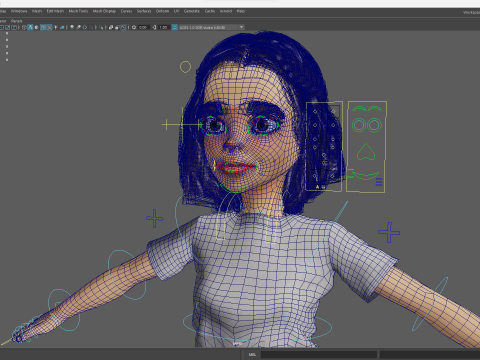Open the Generate menu
Screen dimensions: 480x360
tap(192, 11)
